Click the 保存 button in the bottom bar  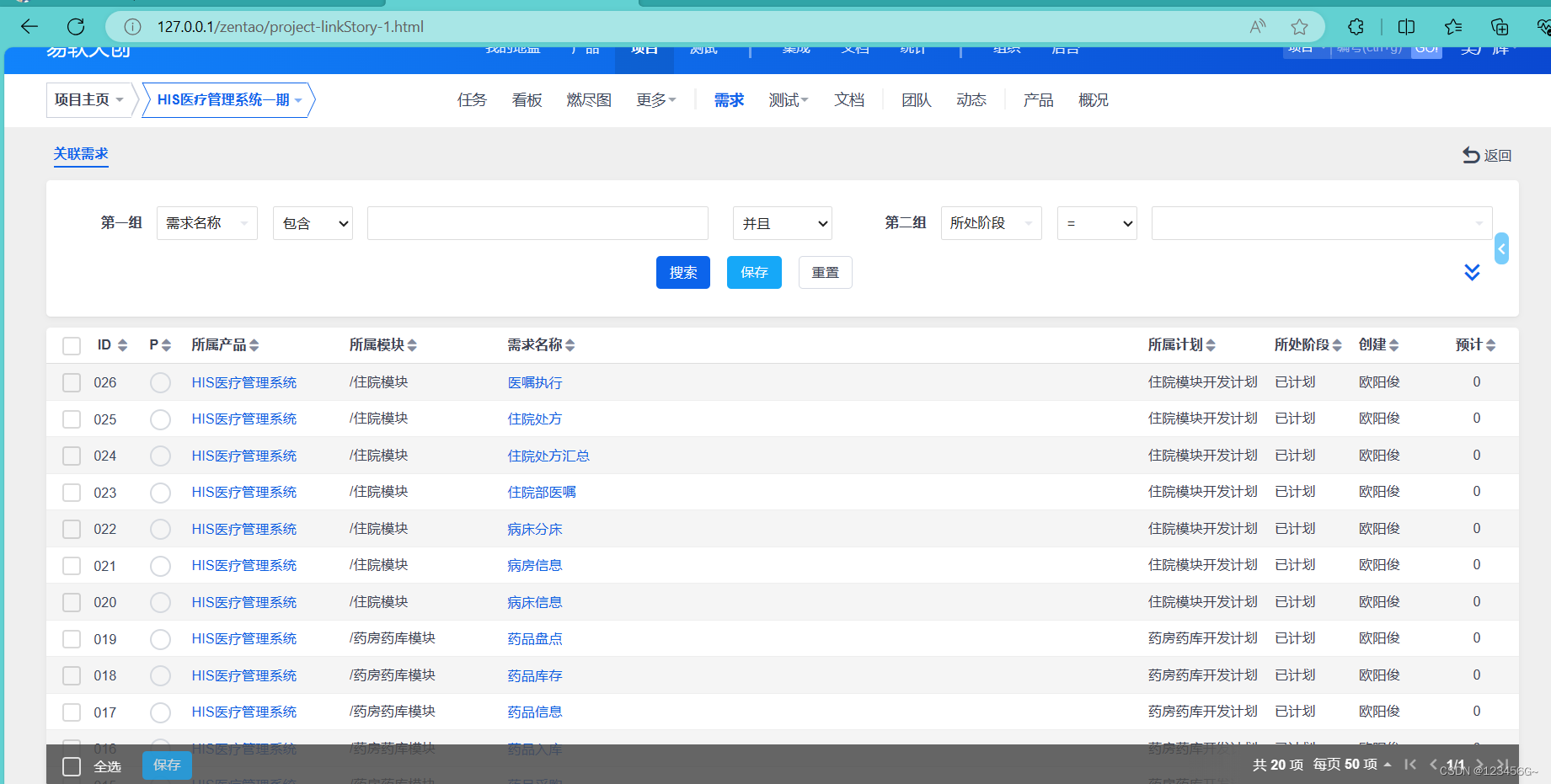coord(167,765)
